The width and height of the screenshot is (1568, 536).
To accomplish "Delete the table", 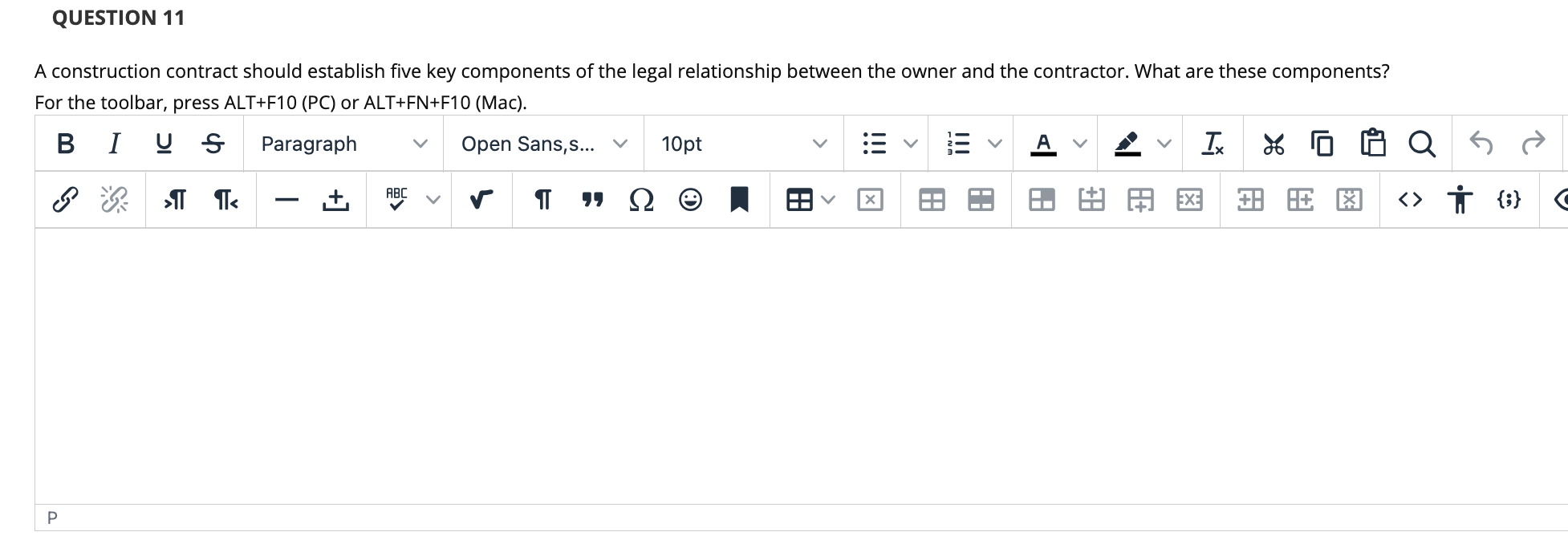I will (870, 200).
